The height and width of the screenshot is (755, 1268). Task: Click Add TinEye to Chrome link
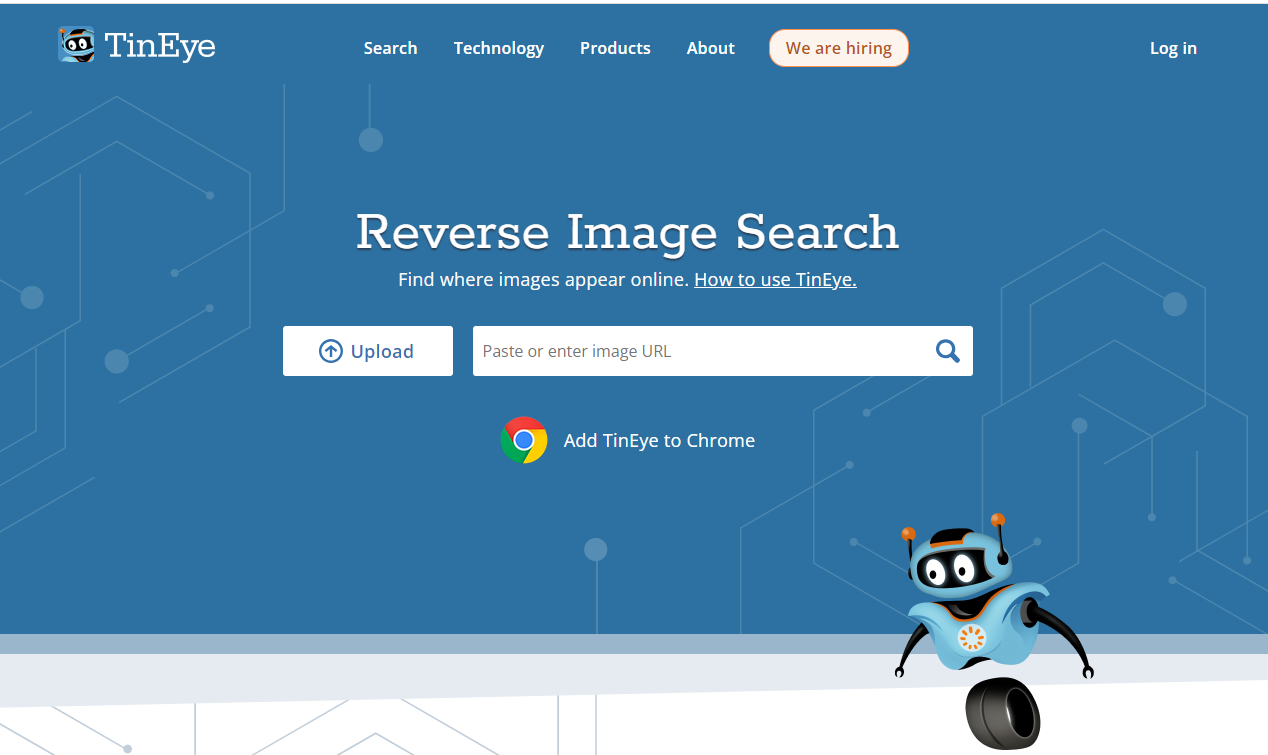click(x=659, y=440)
